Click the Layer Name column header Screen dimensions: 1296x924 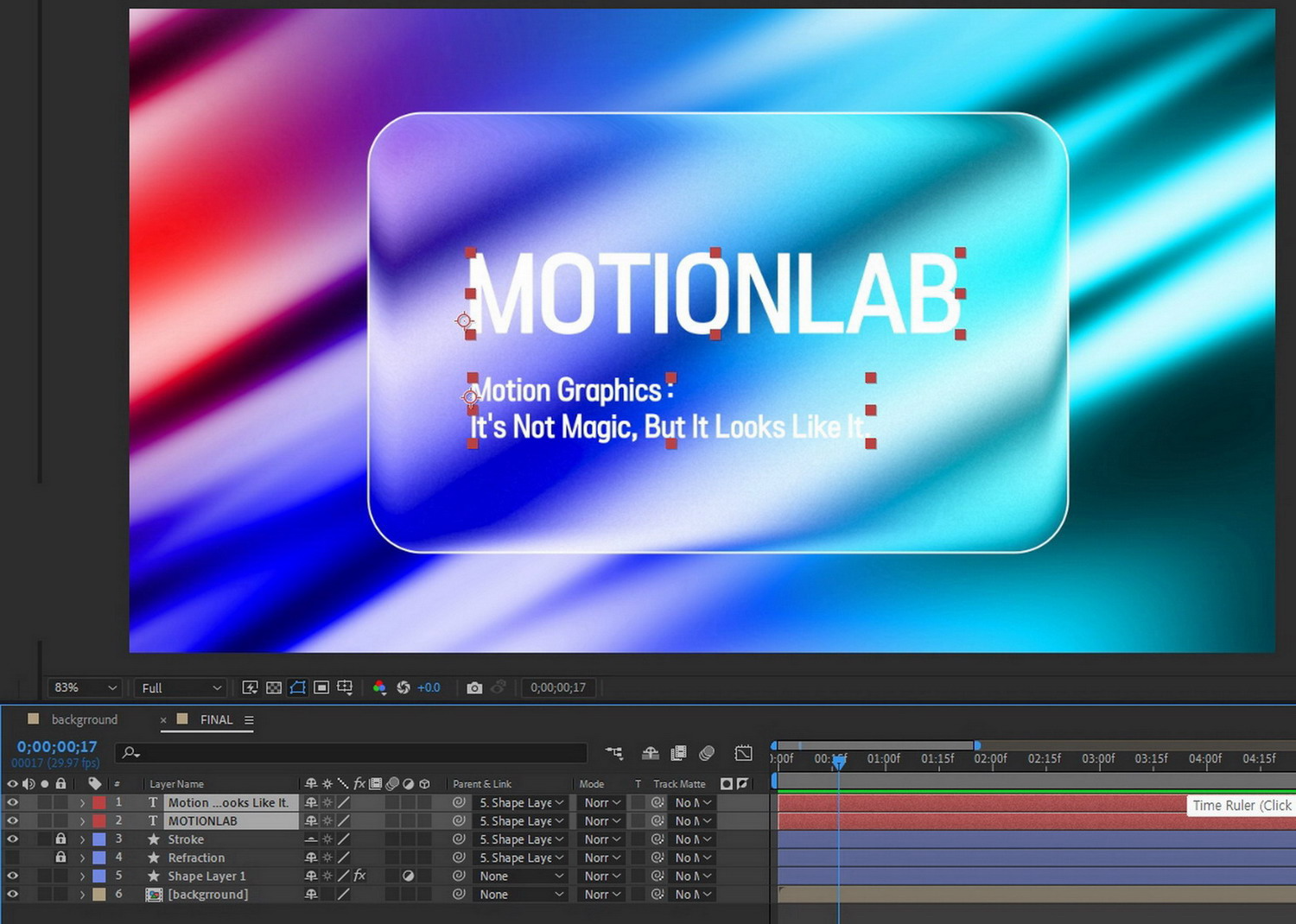(x=176, y=784)
